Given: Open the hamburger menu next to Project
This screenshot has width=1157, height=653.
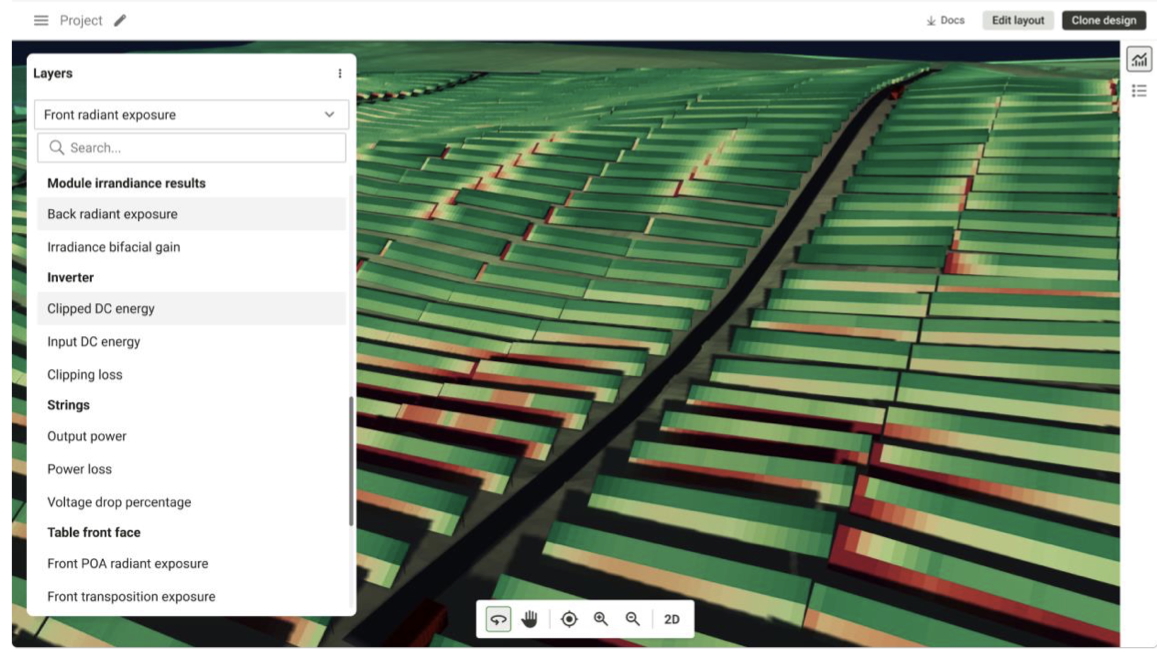Looking at the screenshot, I should [41, 21].
